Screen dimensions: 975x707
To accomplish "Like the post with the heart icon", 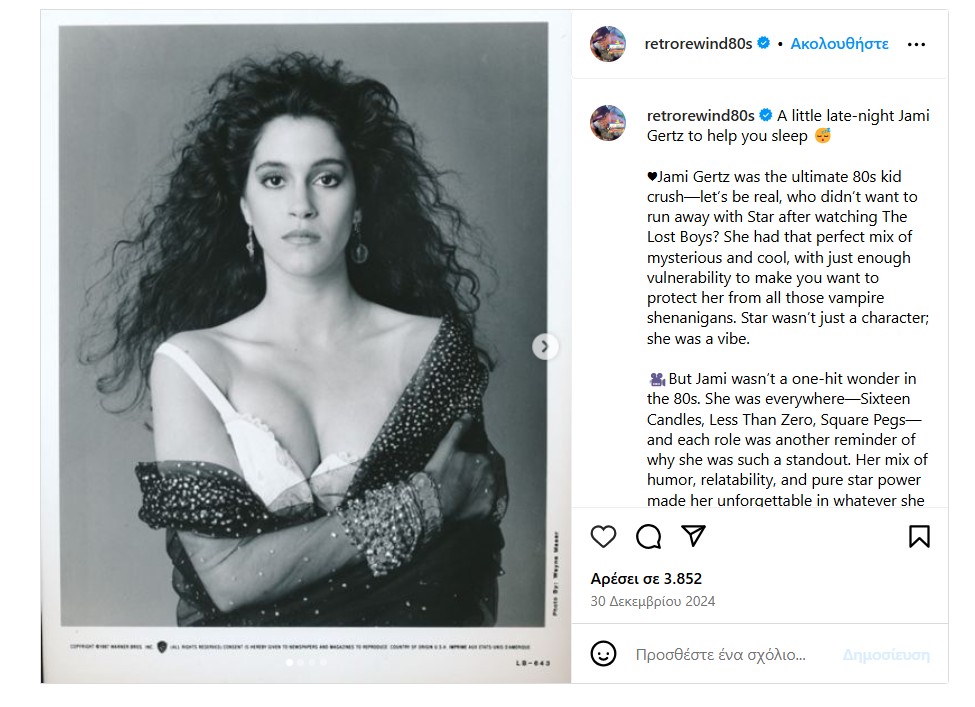I will point(603,537).
